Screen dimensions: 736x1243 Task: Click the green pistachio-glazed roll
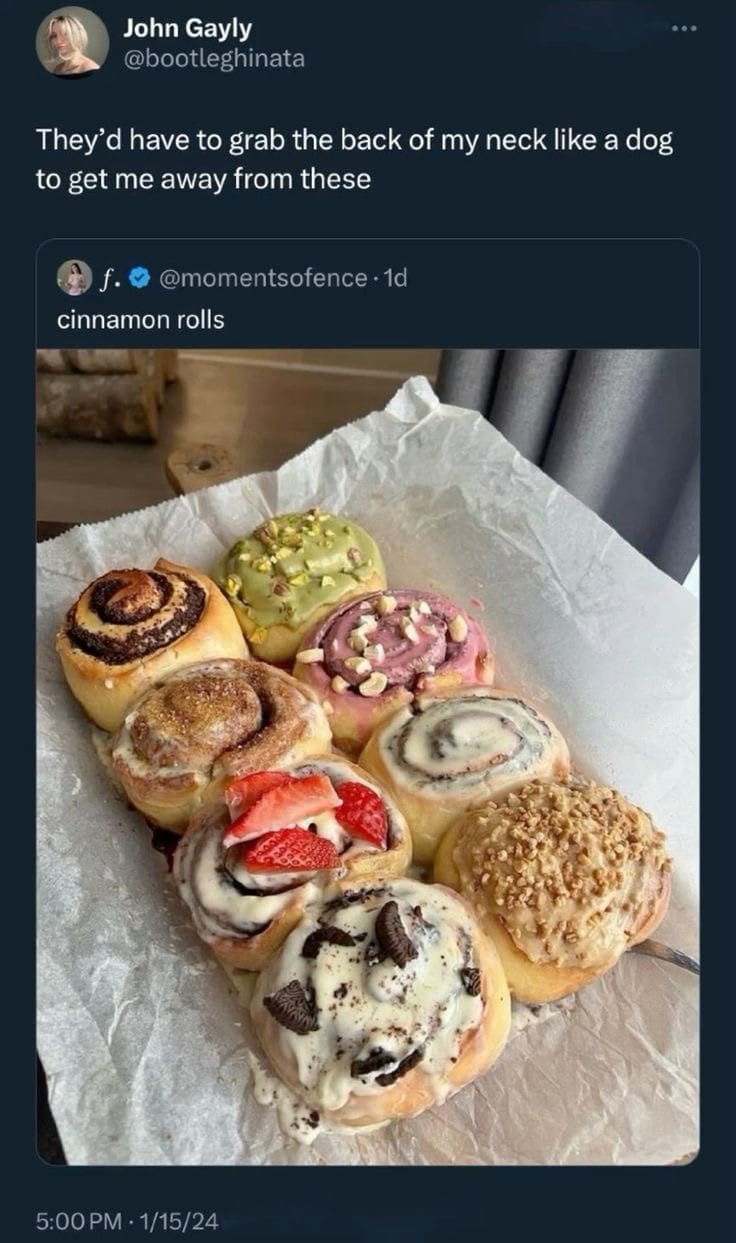coord(298,580)
